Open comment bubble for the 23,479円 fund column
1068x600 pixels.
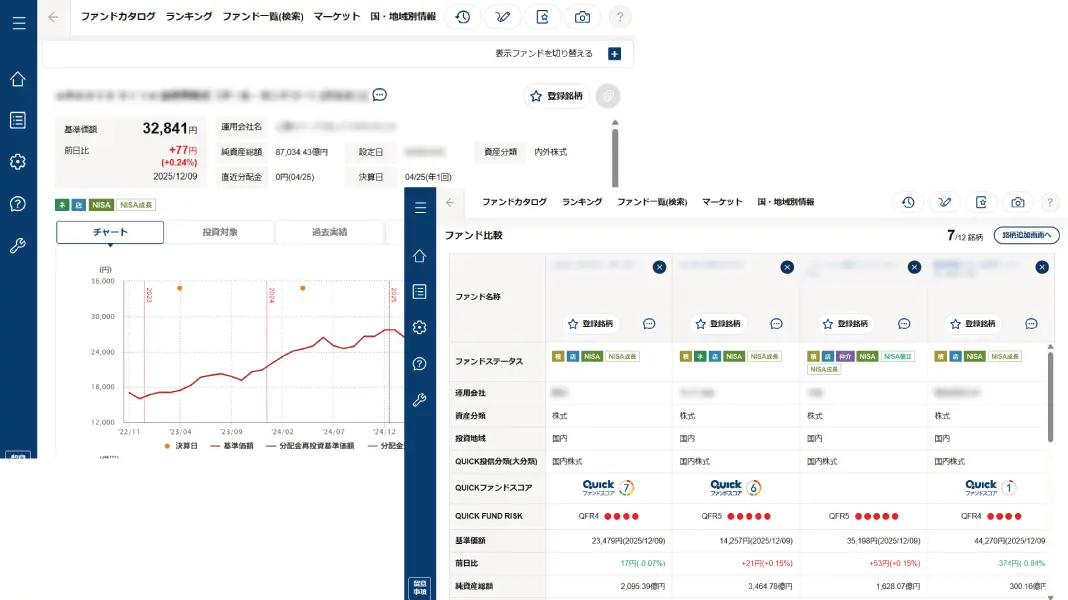coord(649,324)
